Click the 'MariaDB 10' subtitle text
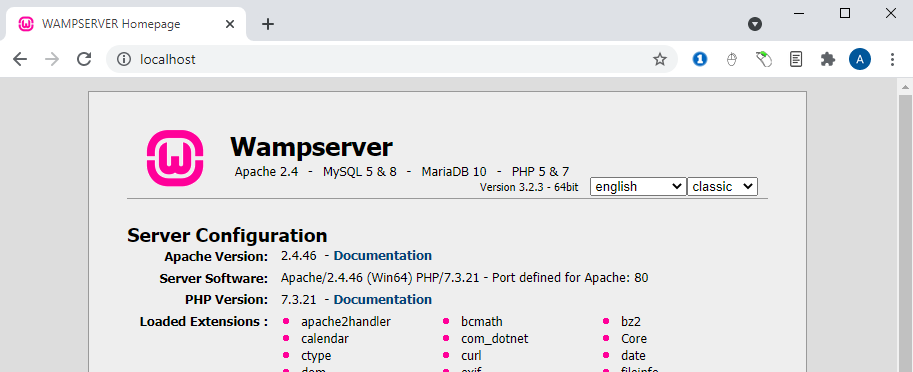The height and width of the screenshot is (372, 913). click(x=454, y=172)
